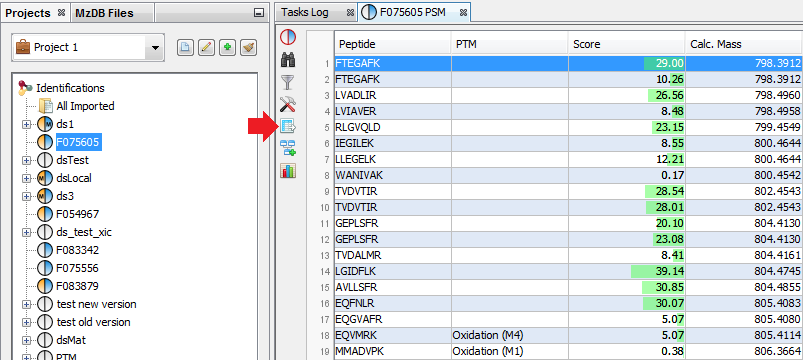Click the pencil edit project button
This screenshot has height=360, width=803.
tap(206, 47)
